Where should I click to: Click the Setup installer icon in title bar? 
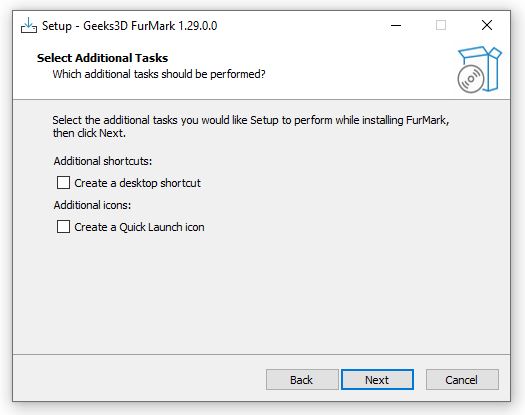click(29, 25)
